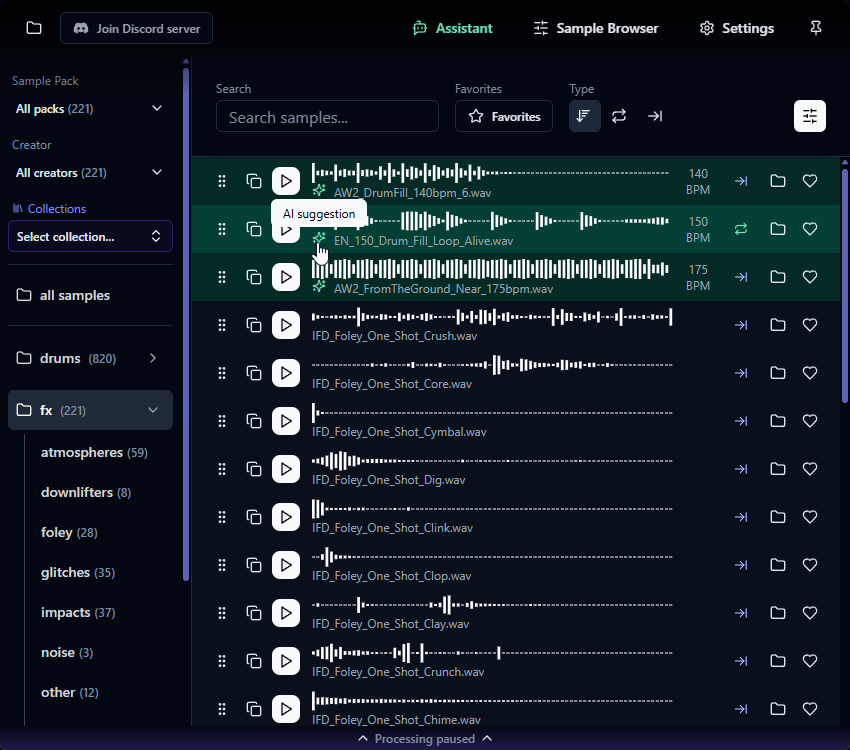Viewport: 850px width, 750px height.
Task: Click the drag handle of IFD_Foley_One_Shot_Dig.wav
Action: (222, 469)
